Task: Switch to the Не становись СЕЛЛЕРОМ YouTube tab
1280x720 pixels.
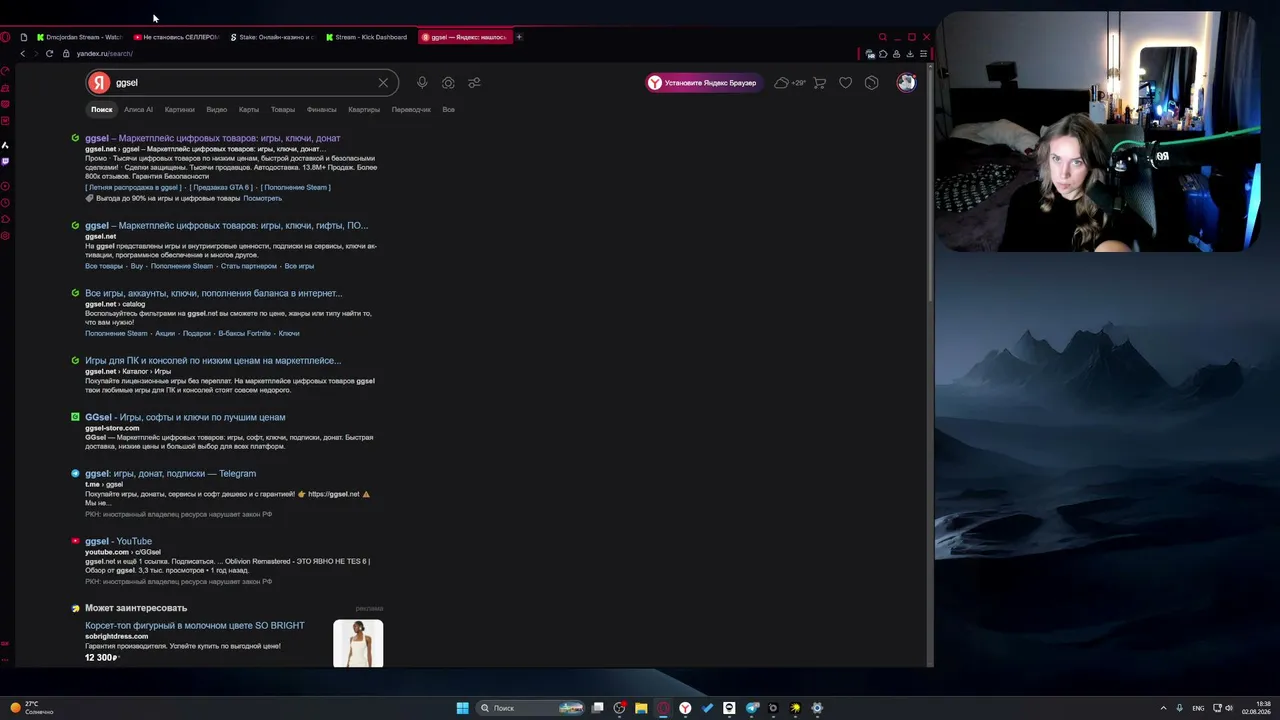Action: (x=176, y=37)
